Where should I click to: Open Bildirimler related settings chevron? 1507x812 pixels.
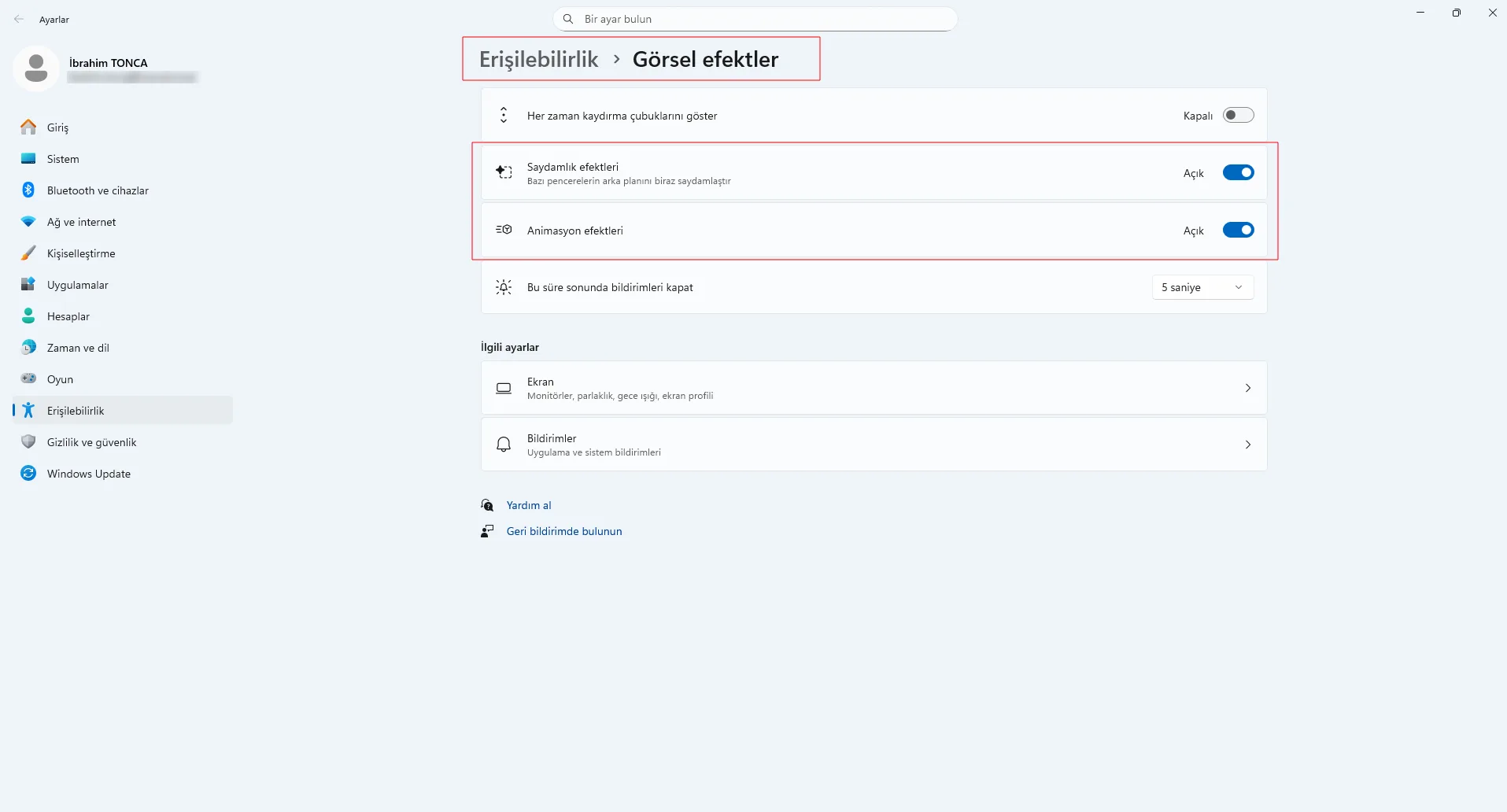pyautogui.click(x=1247, y=445)
